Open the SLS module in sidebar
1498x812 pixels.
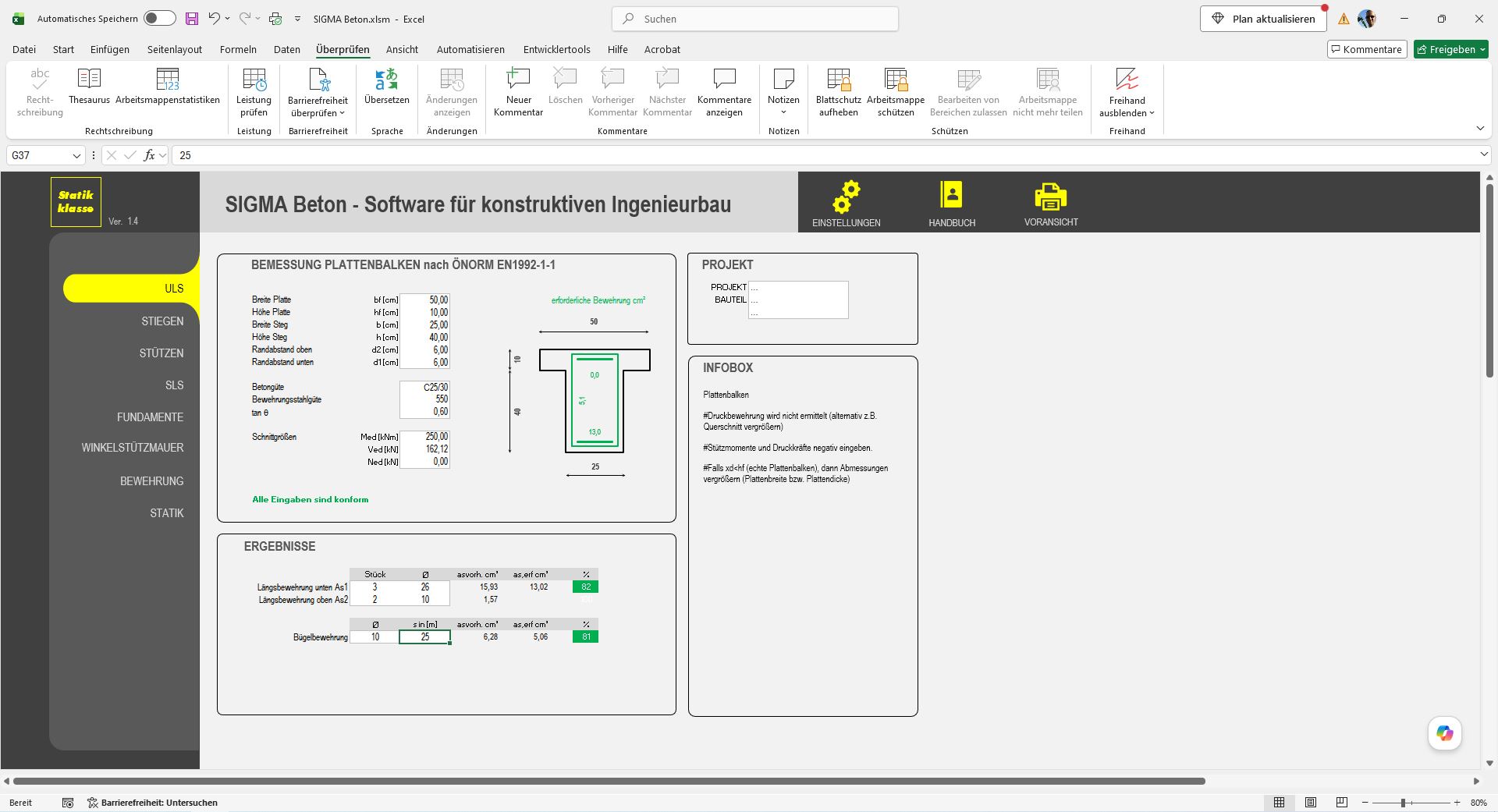(x=174, y=385)
